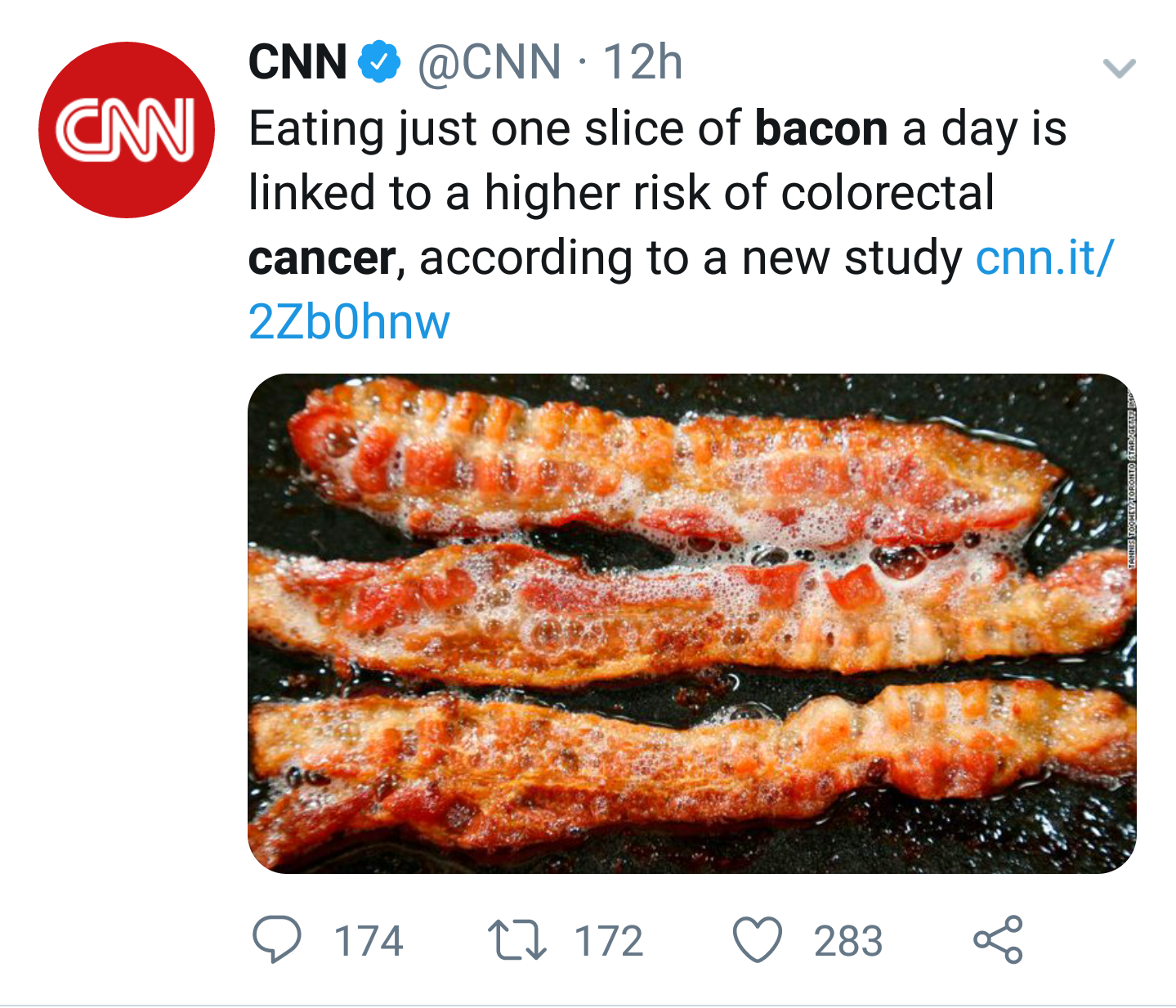Share the tweet via share icon

click(998, 939)
